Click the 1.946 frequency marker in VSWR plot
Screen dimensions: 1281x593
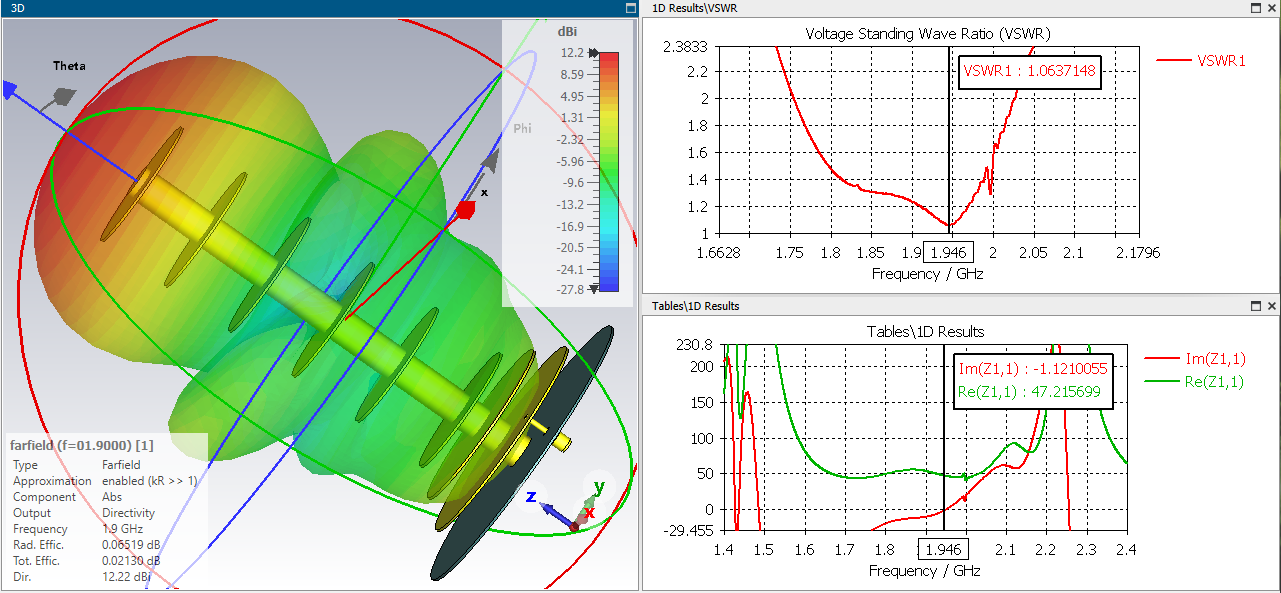click(949, 254)
